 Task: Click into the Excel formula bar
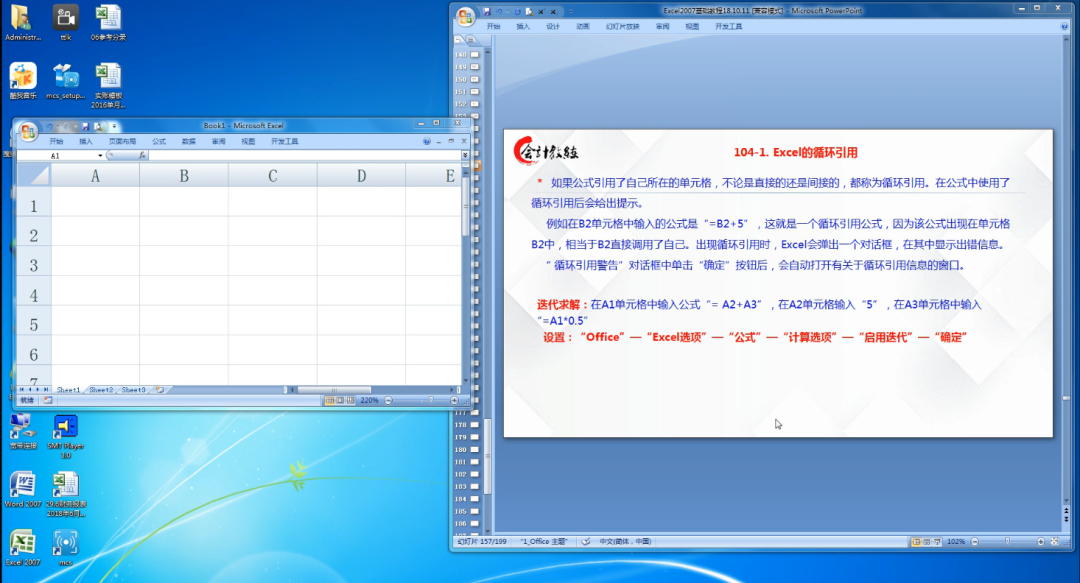click(x=304, y=156)
